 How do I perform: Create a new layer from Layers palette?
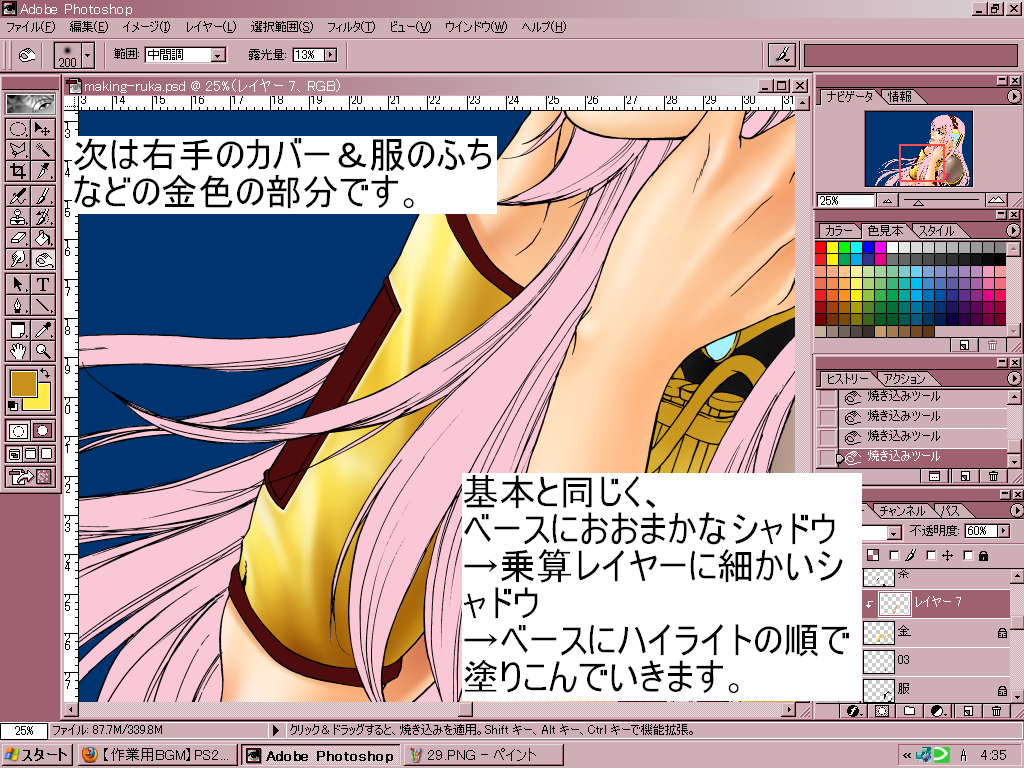click(x=968, y=711)
